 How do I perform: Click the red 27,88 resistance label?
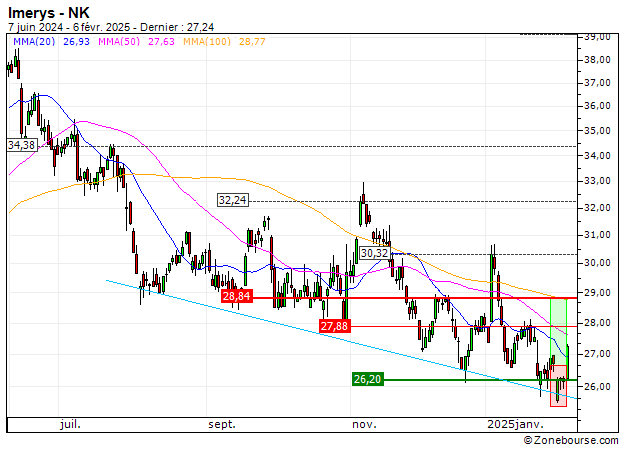(x=334, y=326)
